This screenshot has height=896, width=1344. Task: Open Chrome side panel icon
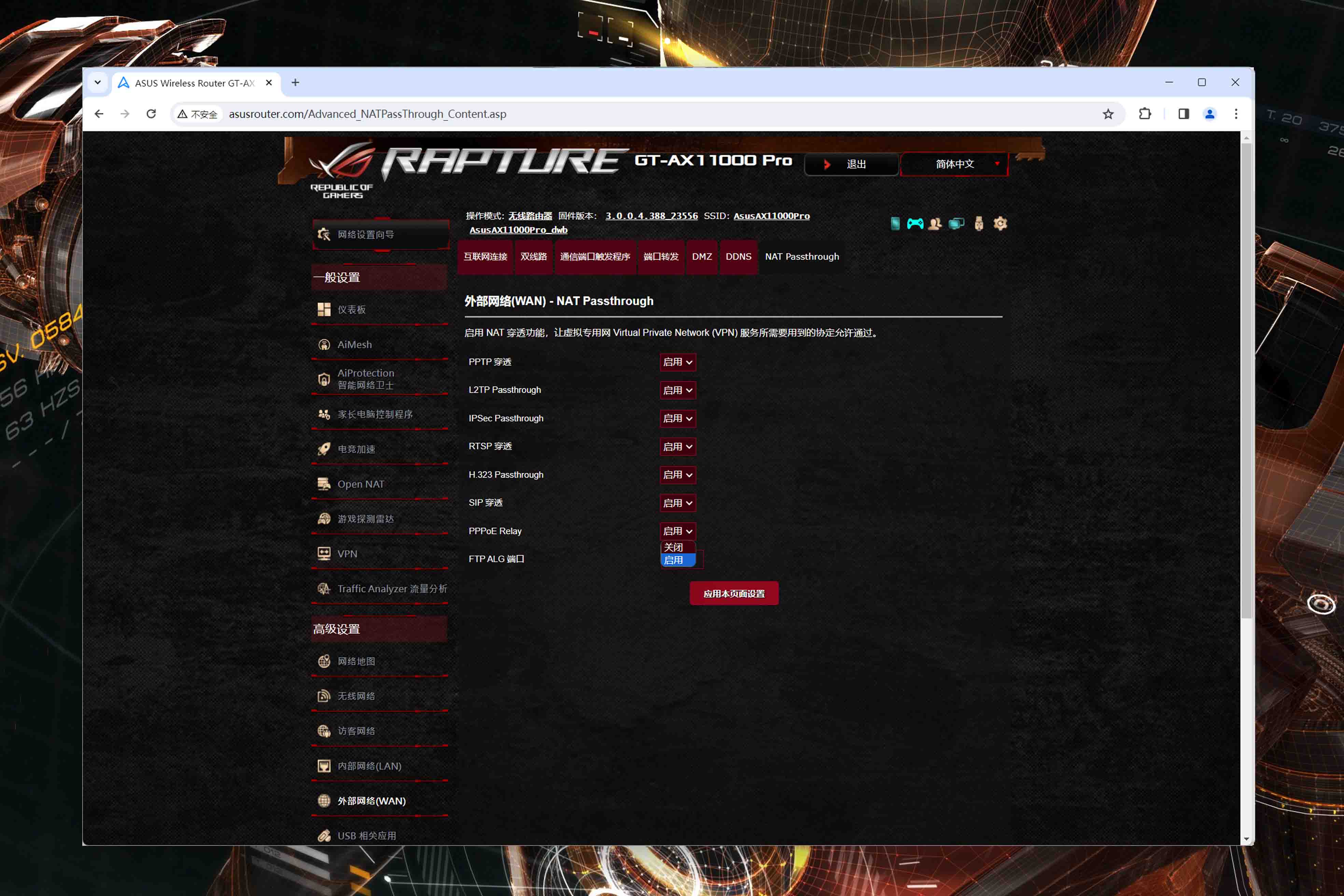1184,114
